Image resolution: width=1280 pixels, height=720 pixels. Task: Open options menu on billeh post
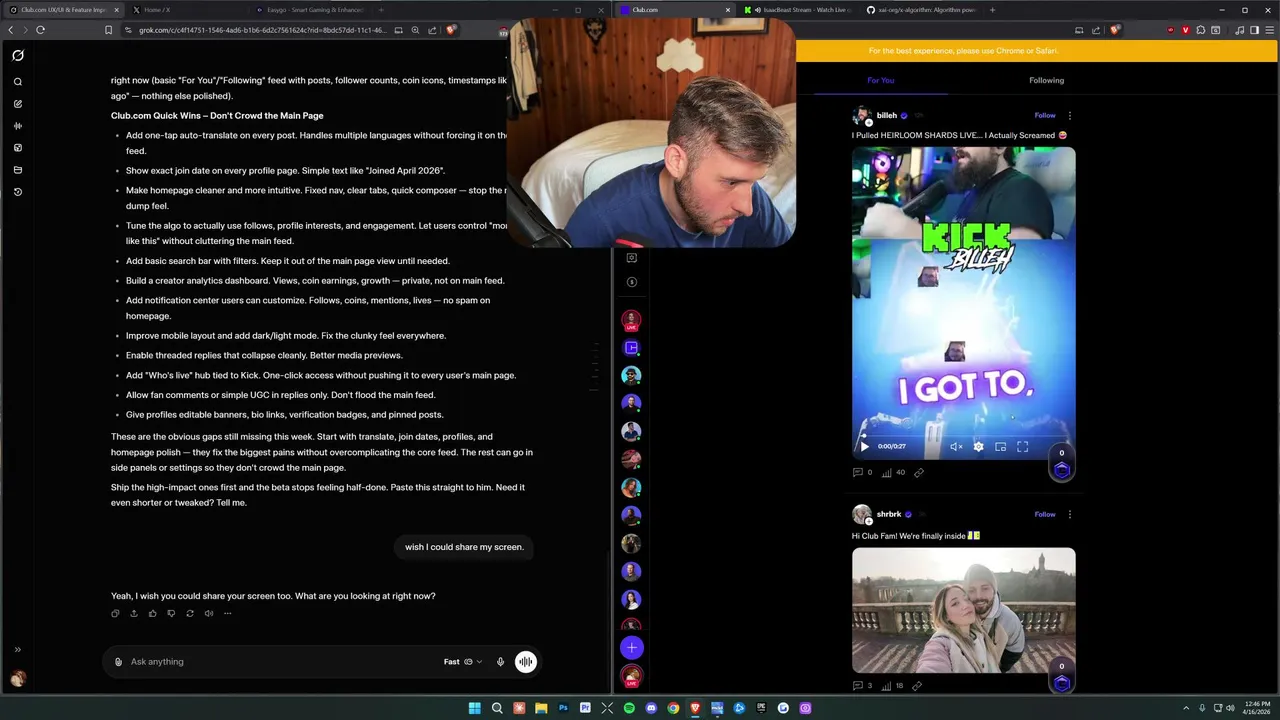[x=1070, y=115]
